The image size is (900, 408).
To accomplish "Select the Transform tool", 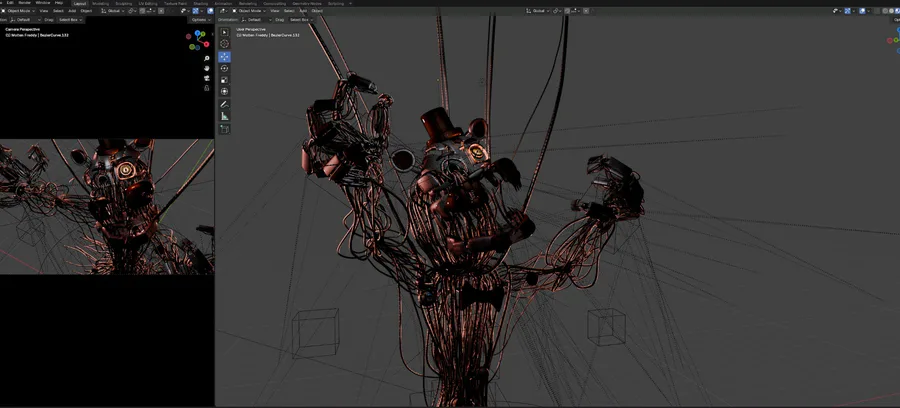I will point(224,91).
